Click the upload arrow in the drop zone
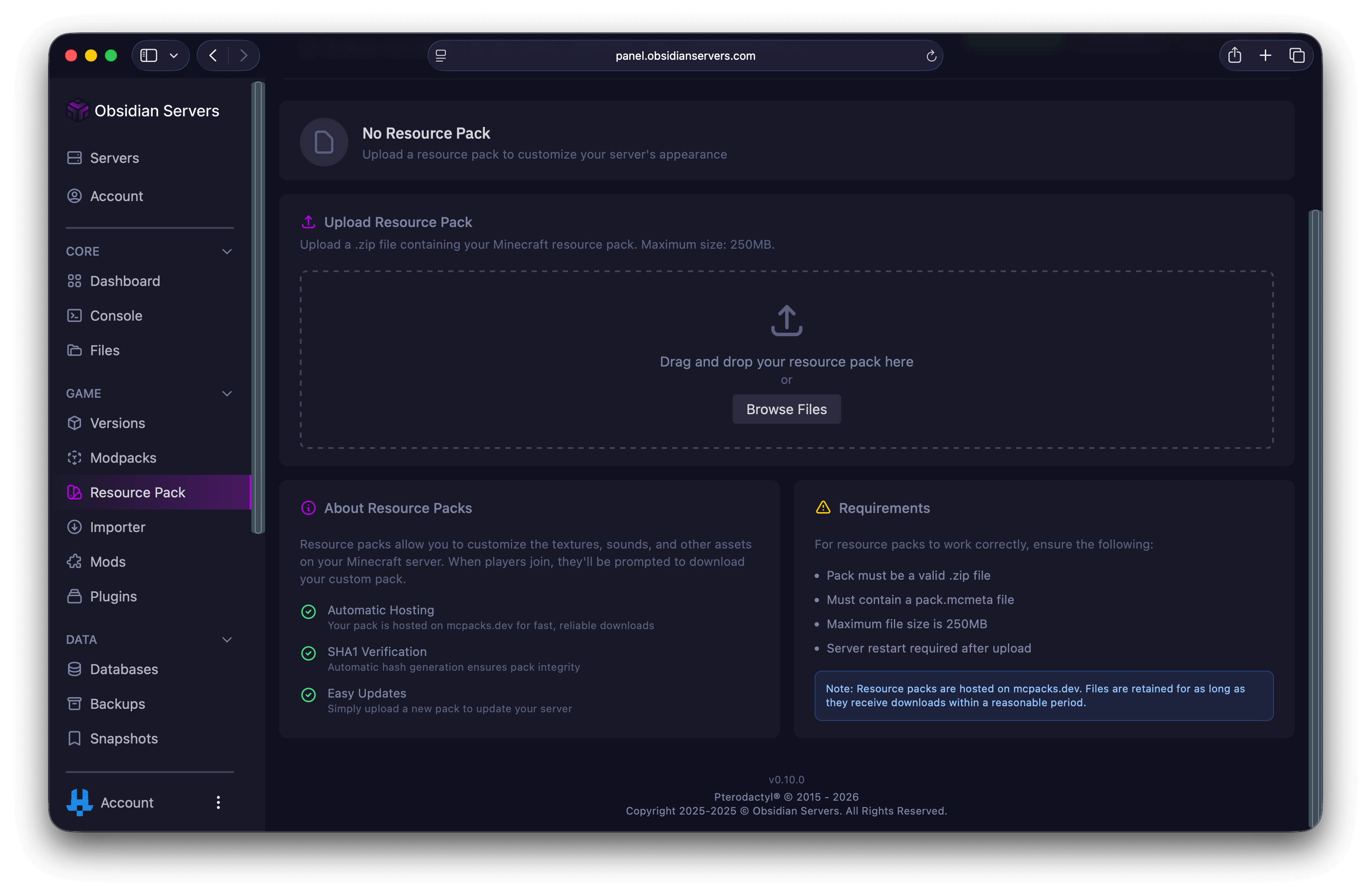 click(786, 321)
